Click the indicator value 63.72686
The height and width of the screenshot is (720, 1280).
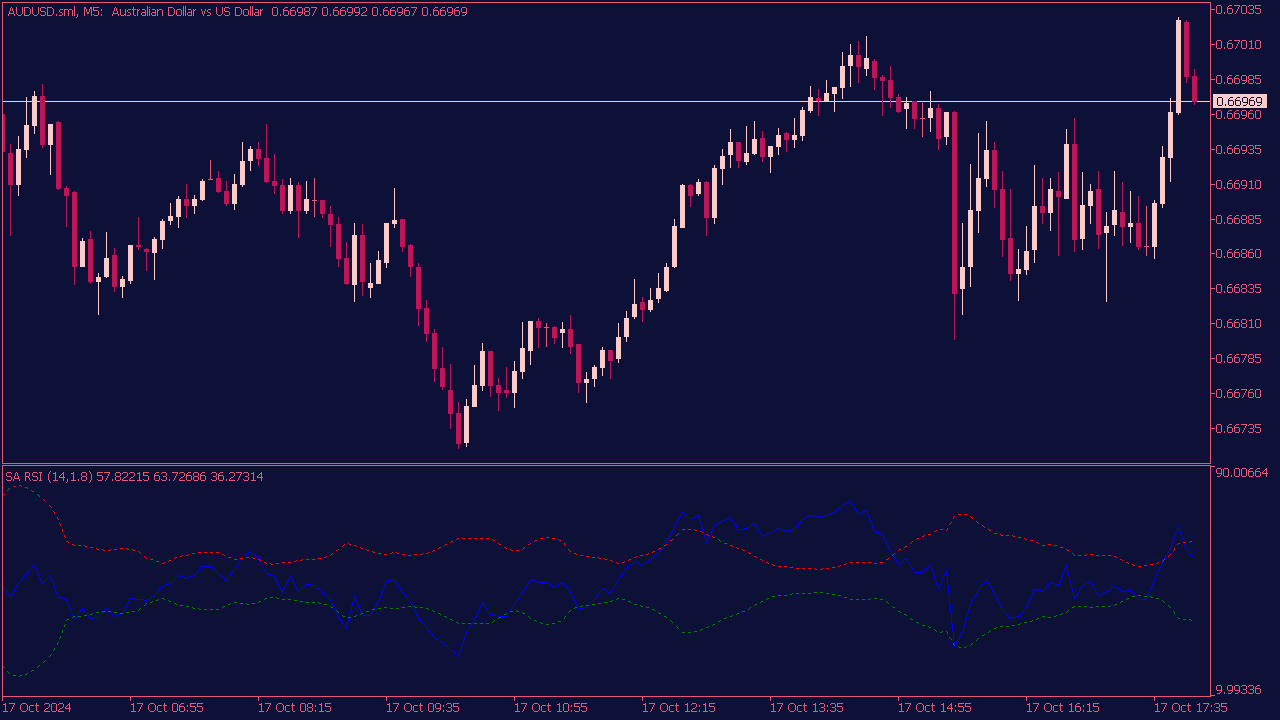(x=180, y=477)
